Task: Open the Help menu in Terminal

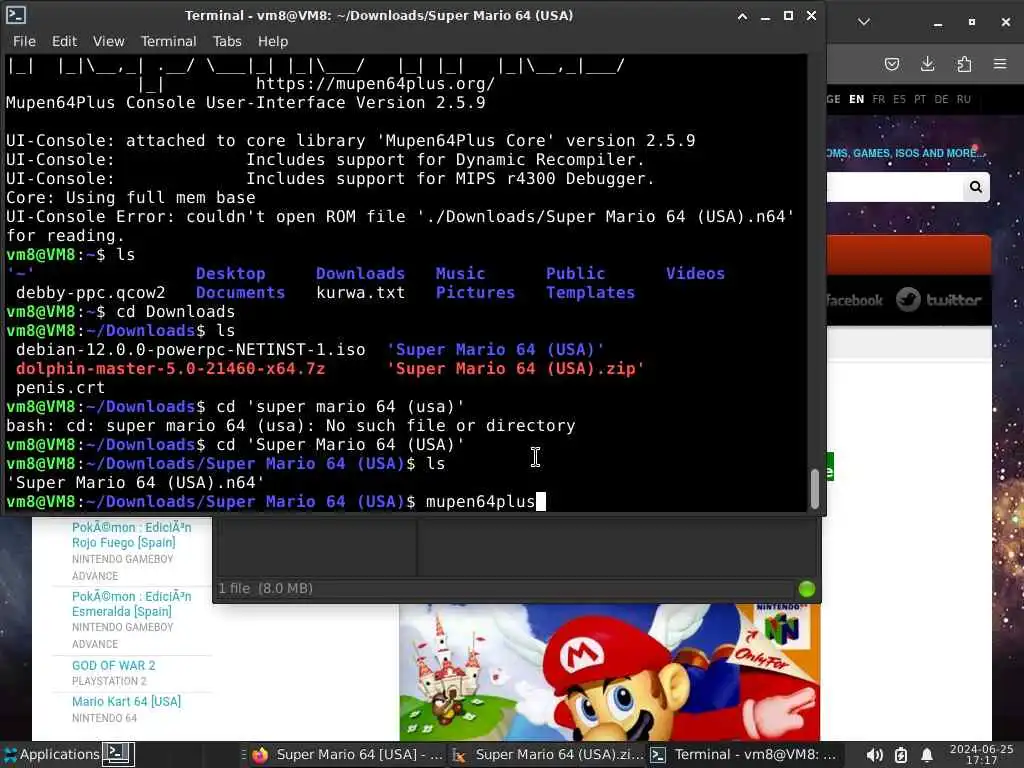Action: tap(272, 41)
